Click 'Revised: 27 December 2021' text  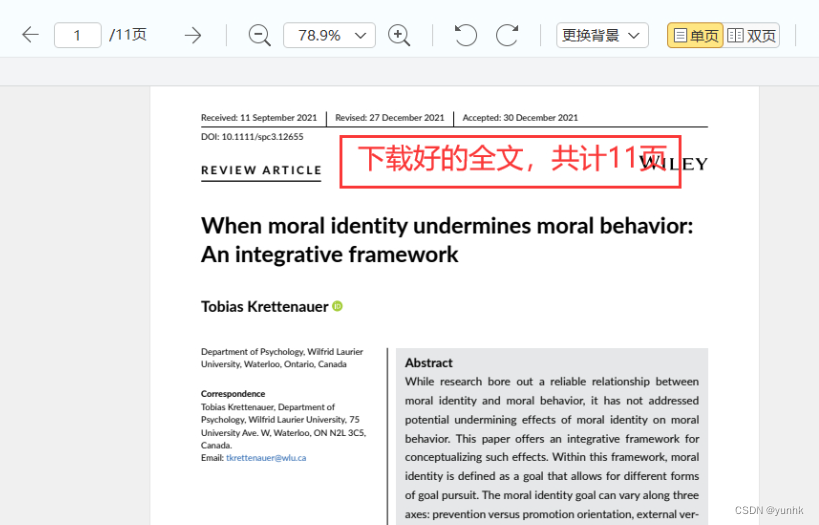pos(390,118)
